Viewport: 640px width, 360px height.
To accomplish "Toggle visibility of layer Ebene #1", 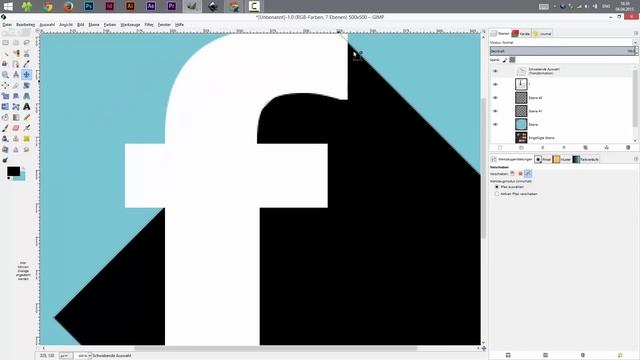I will 495,111.
